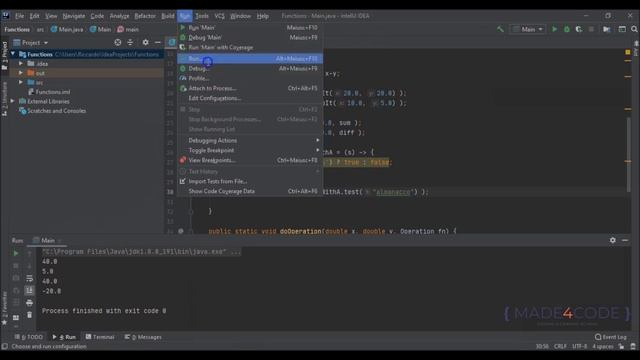The image size is (640, 360).
Task: Open the Tools menu
Action: [202, 16]
